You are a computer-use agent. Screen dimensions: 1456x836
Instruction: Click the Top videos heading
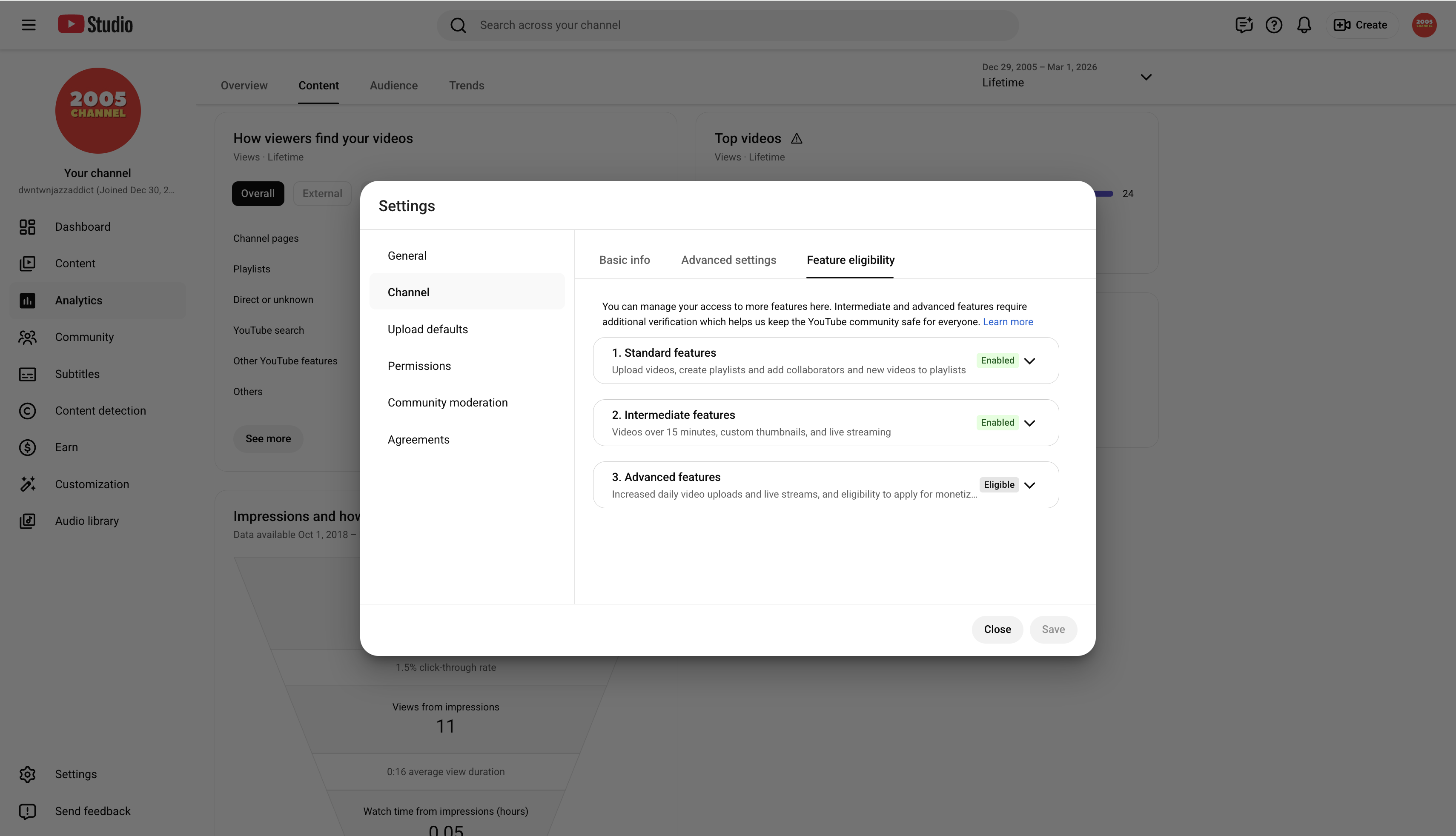click(748, 138)
